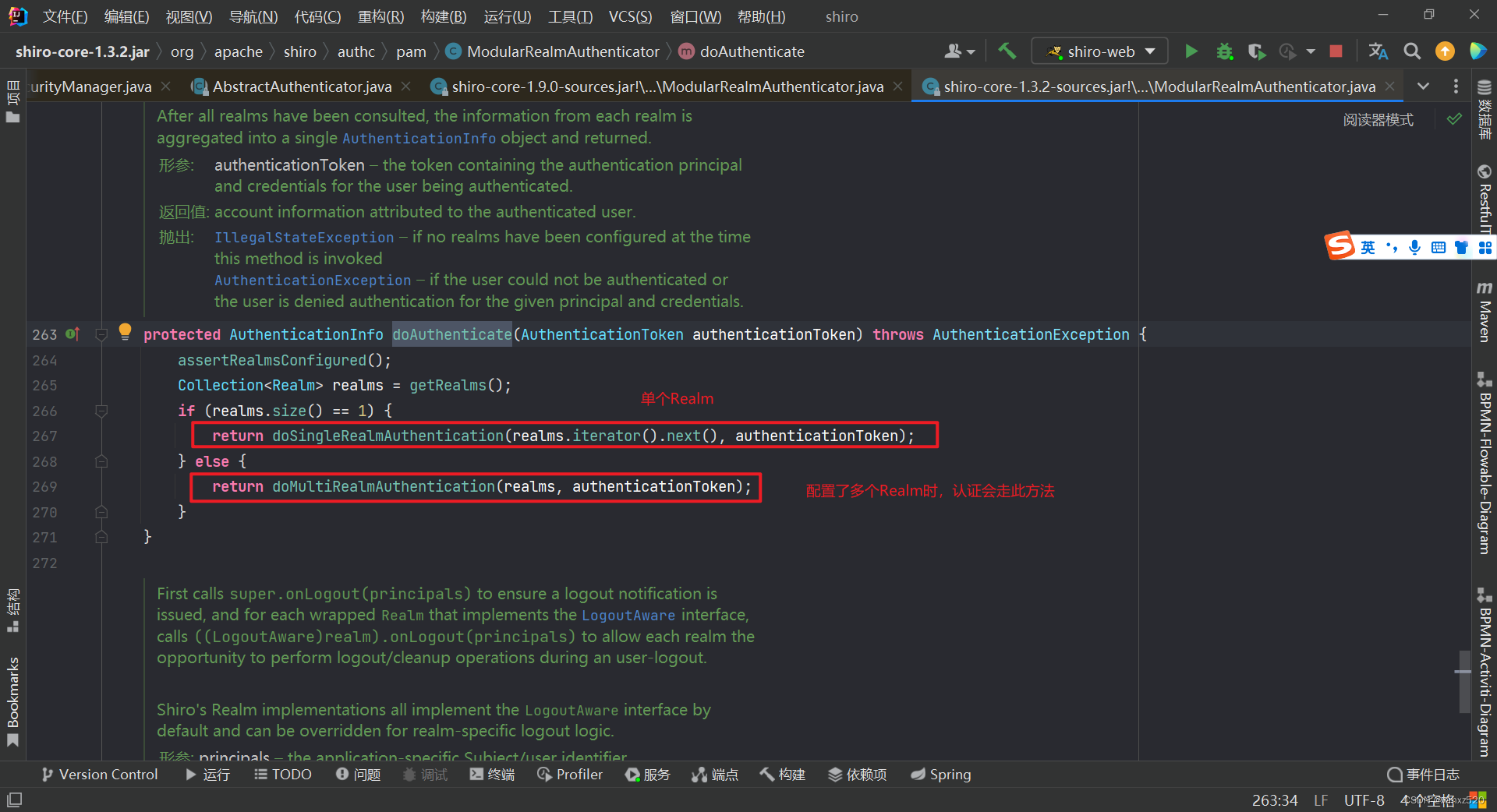Toggle 阅读器模式 reader mode
The width and height of the screenshot is (1497, 812).
coord(1378,120)
